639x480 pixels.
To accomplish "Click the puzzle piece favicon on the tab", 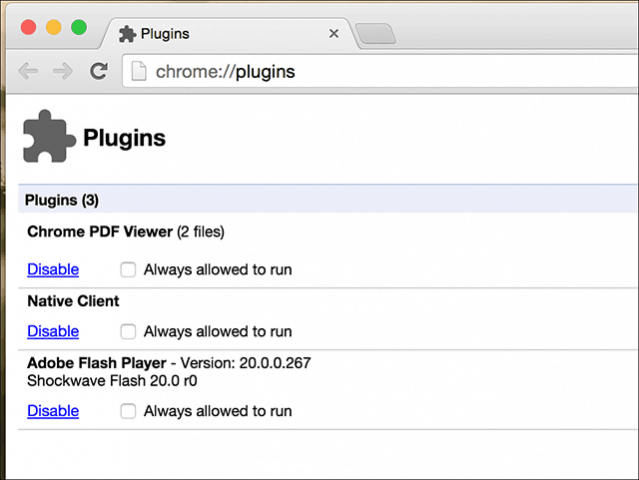I will 127,34.
